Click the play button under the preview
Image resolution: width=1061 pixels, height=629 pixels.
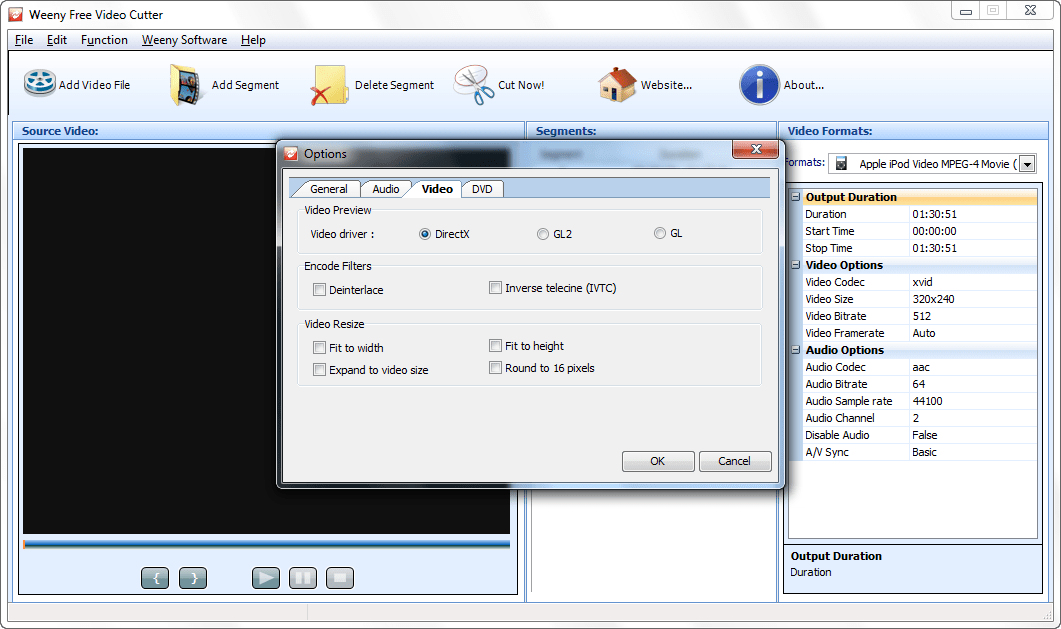265,577
